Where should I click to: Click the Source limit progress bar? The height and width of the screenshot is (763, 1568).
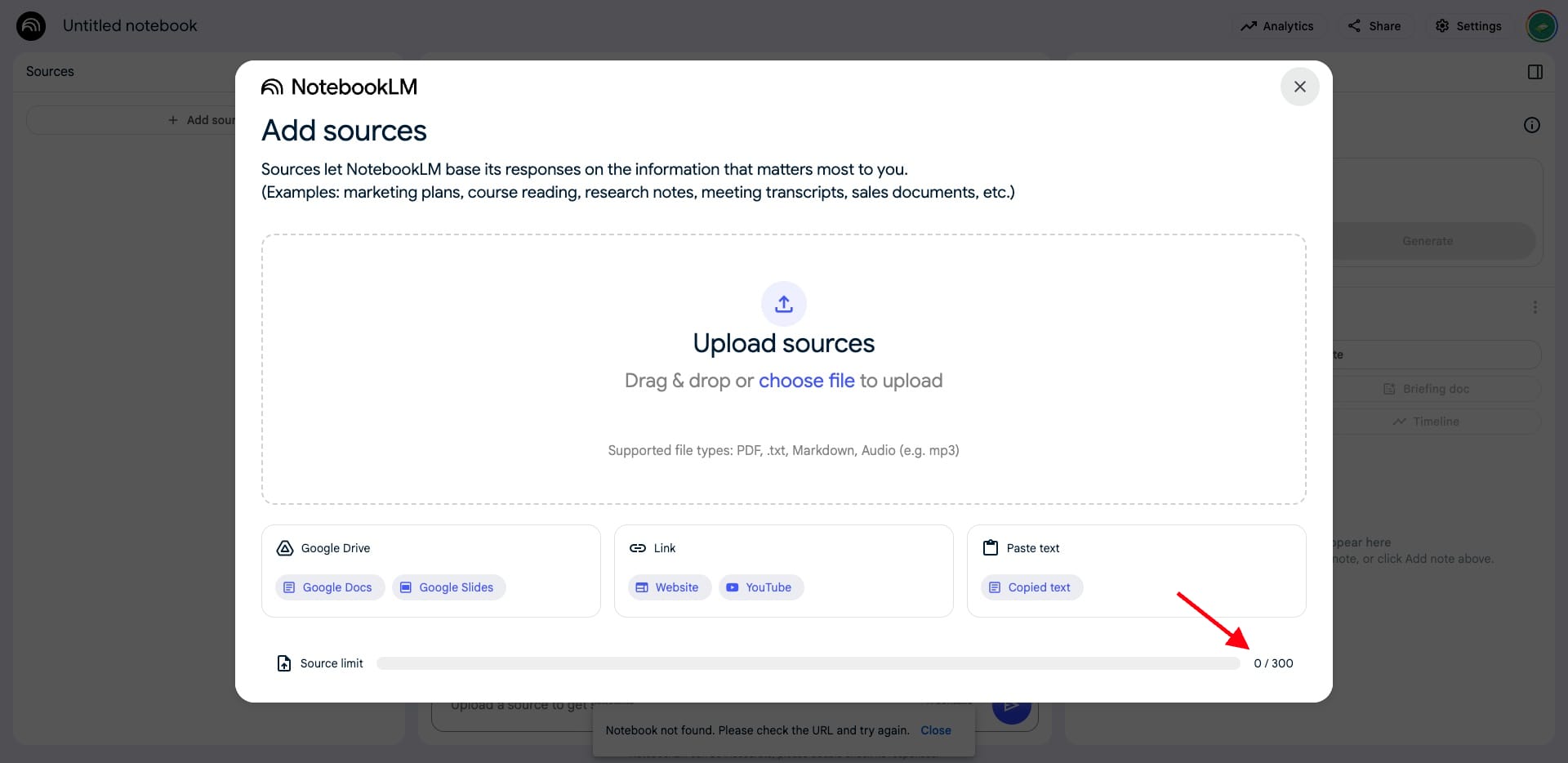808,663
